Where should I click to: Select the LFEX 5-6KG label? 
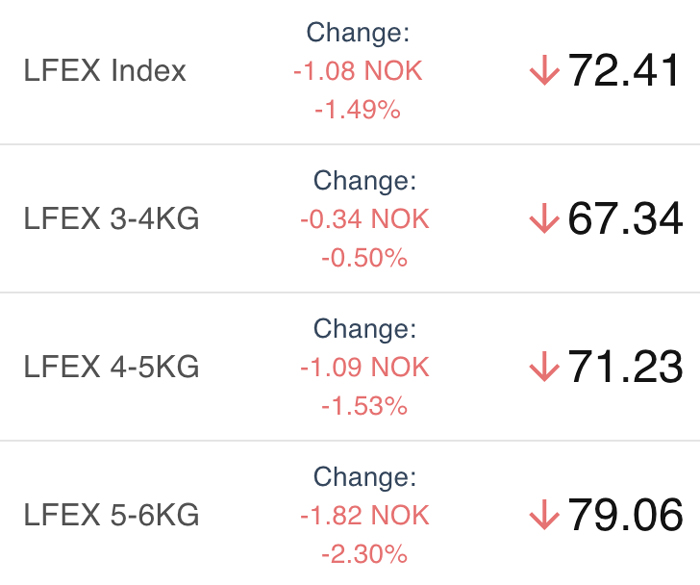tap(111, 515)
